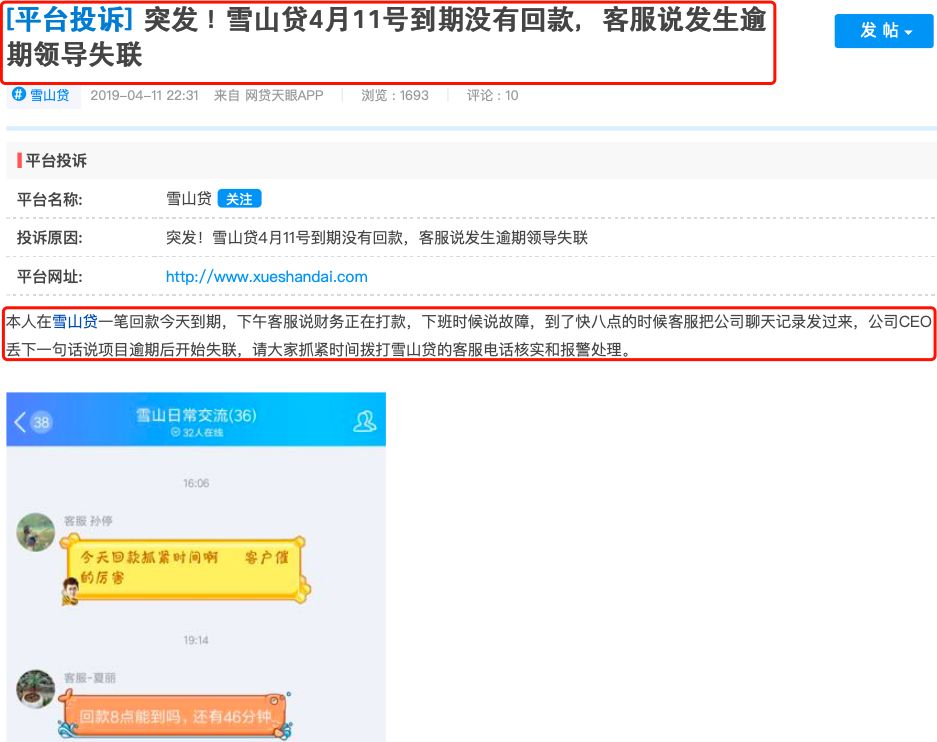Click the 雪山贷 hashtag tag
This screenshot has height=742, width=937.
[x=43, y=95]
